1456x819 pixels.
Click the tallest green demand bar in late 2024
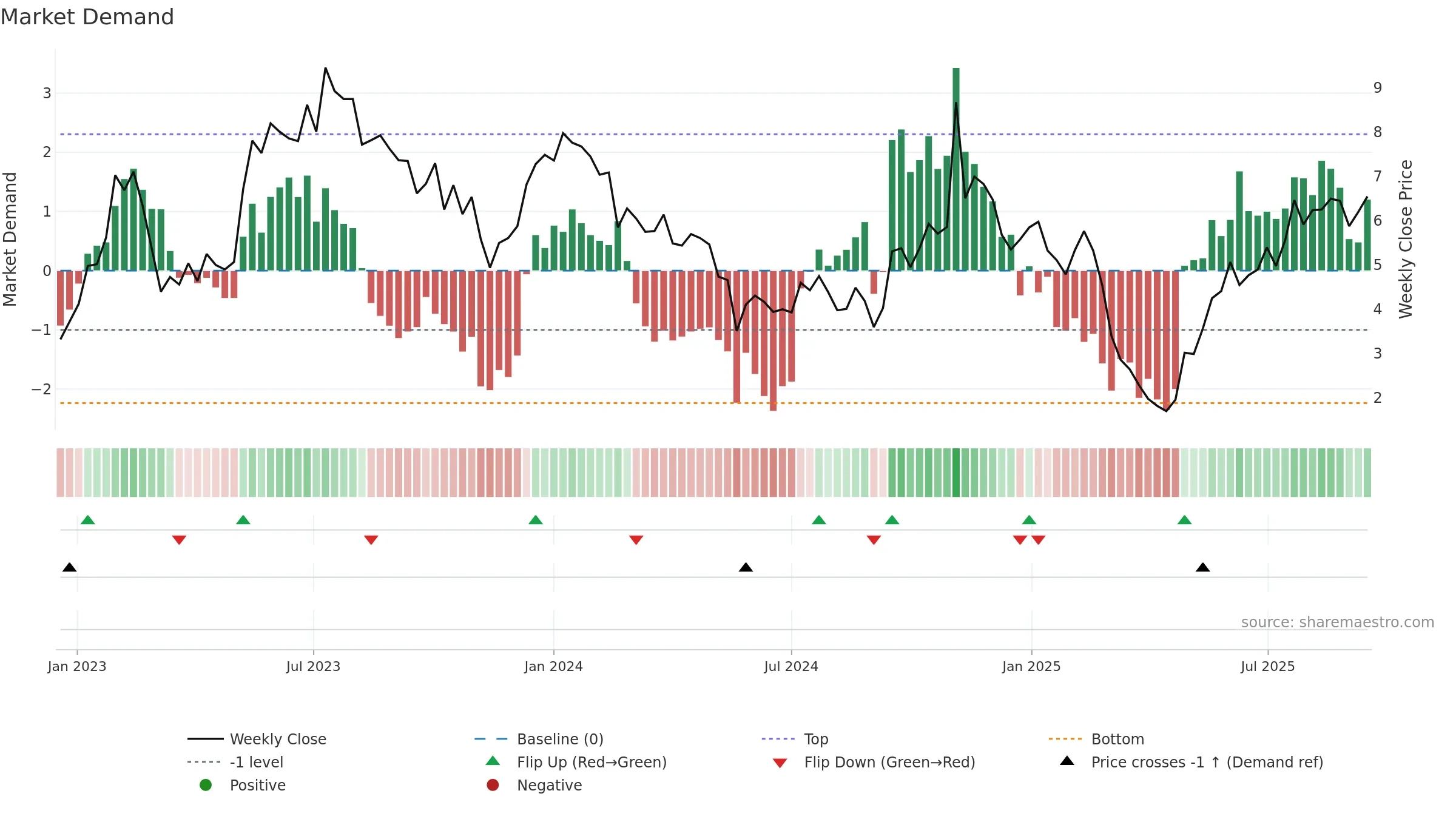[x=956, y=169]
